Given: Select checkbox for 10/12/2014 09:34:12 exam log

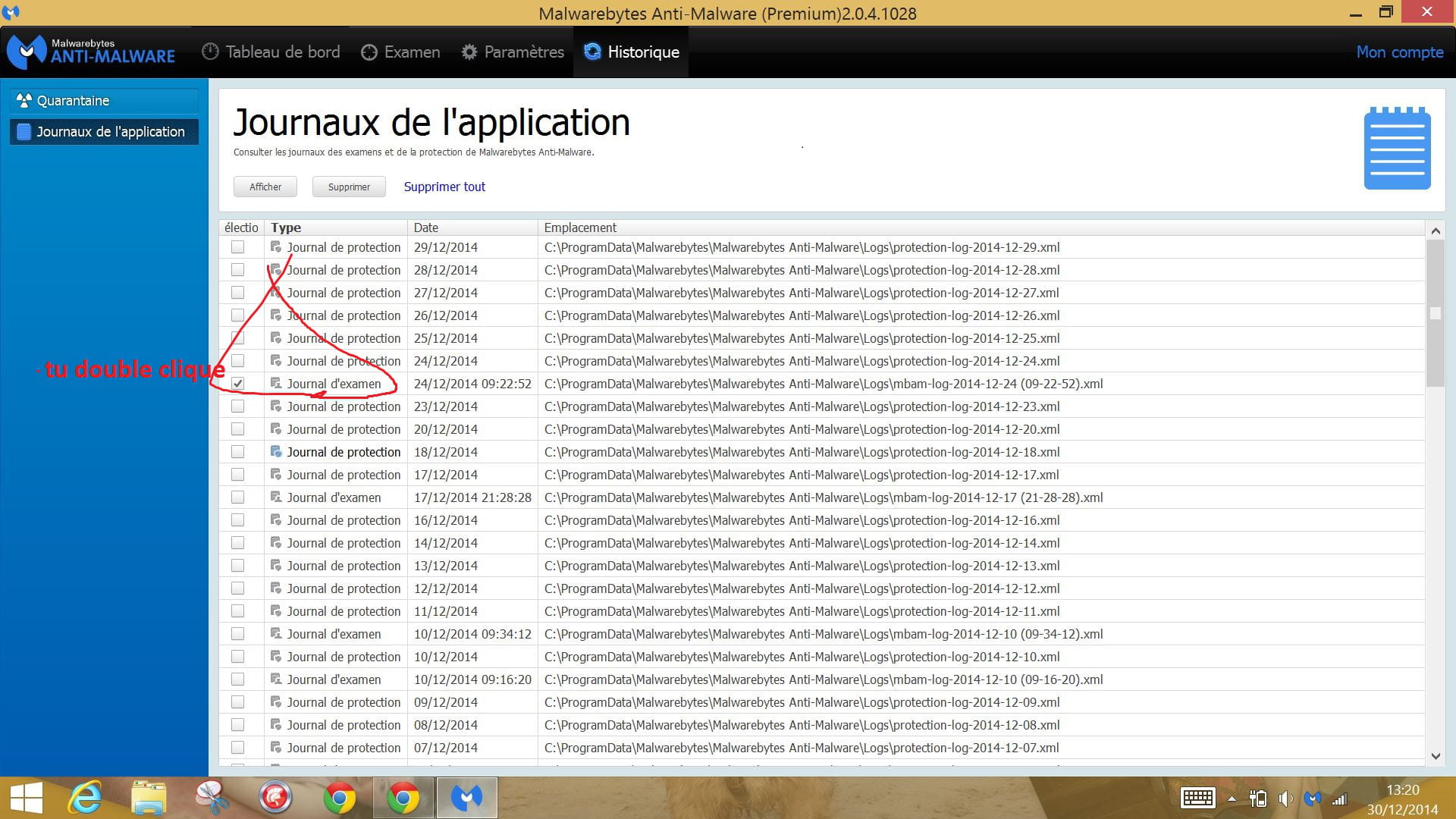Looking at the screenshot, I should pos(238,634).
